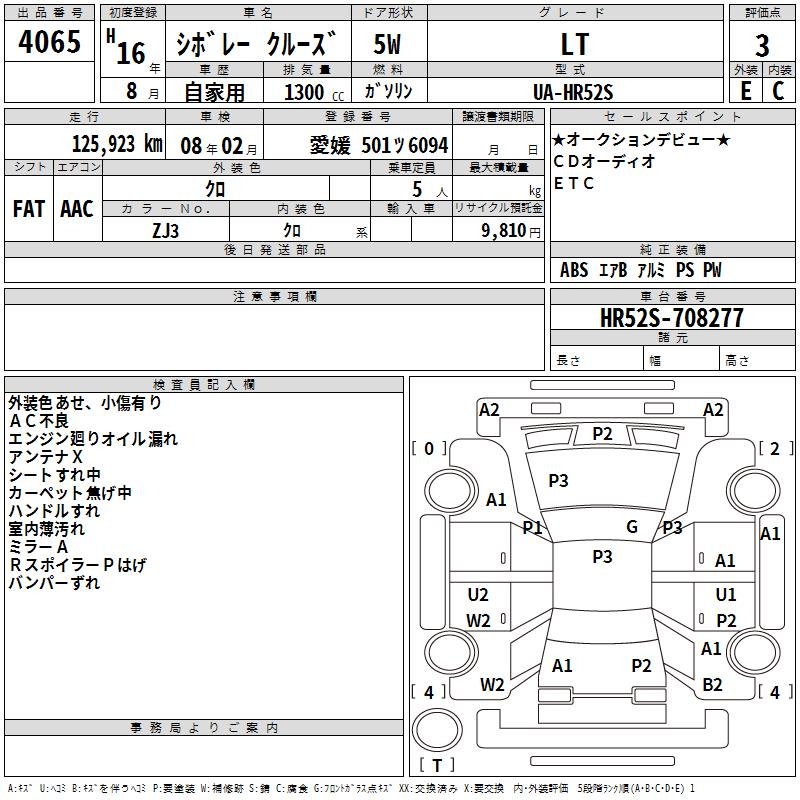
Task: Click the note アンテナX
Action: tap(45, 457)
